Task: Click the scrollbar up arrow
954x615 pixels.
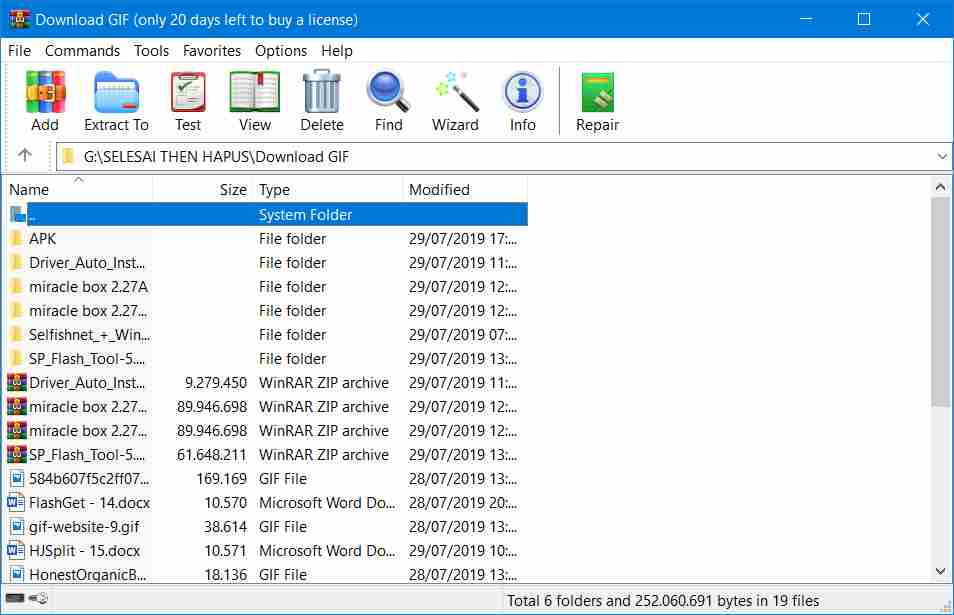Action: [x=941, y=187]
